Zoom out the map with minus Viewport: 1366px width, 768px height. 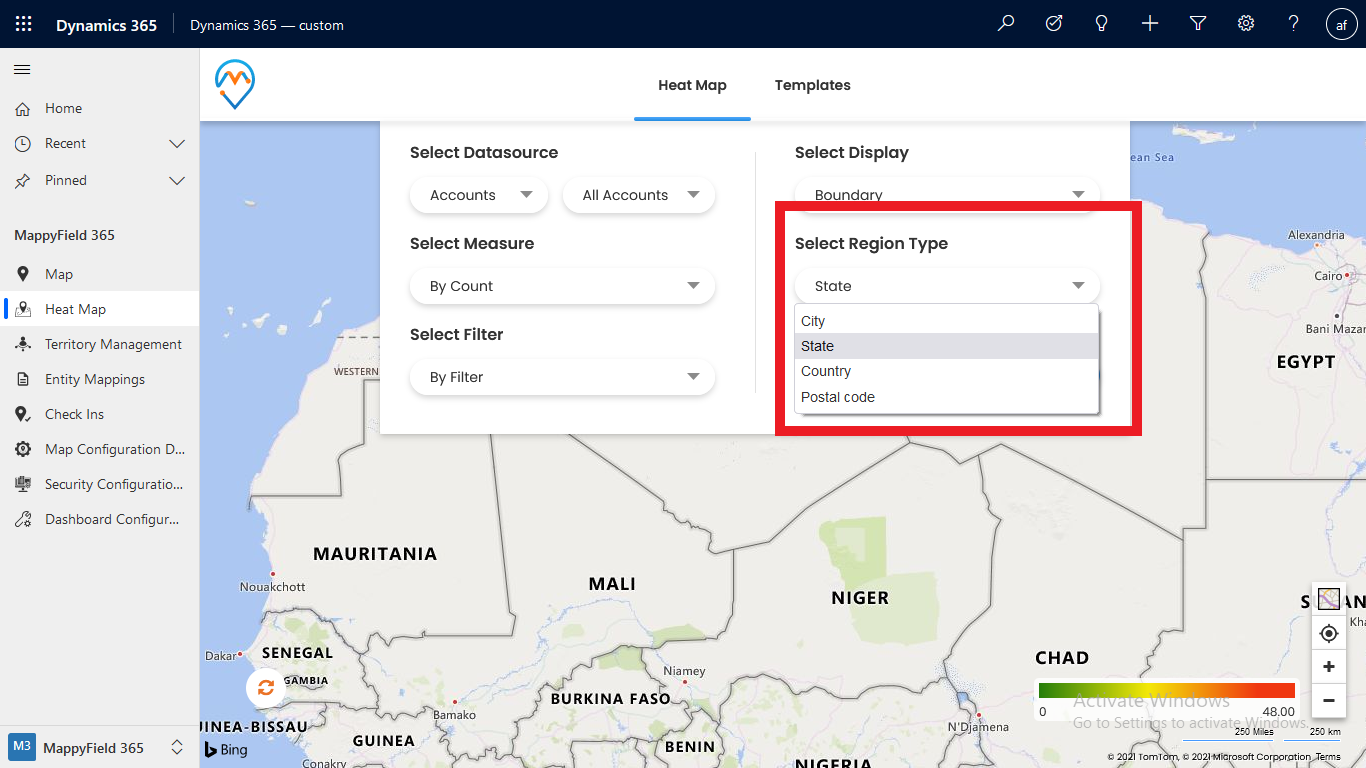click(1329, 700)
